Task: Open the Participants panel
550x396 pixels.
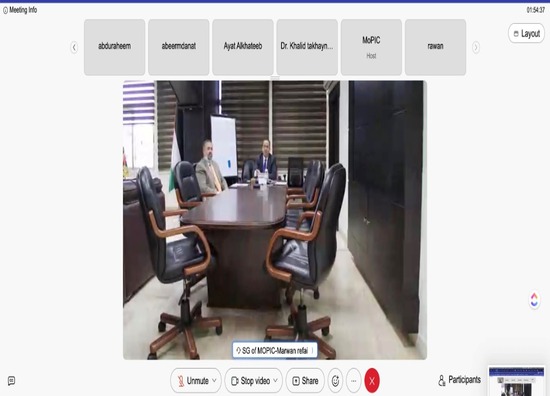Action: click(460, 380)
